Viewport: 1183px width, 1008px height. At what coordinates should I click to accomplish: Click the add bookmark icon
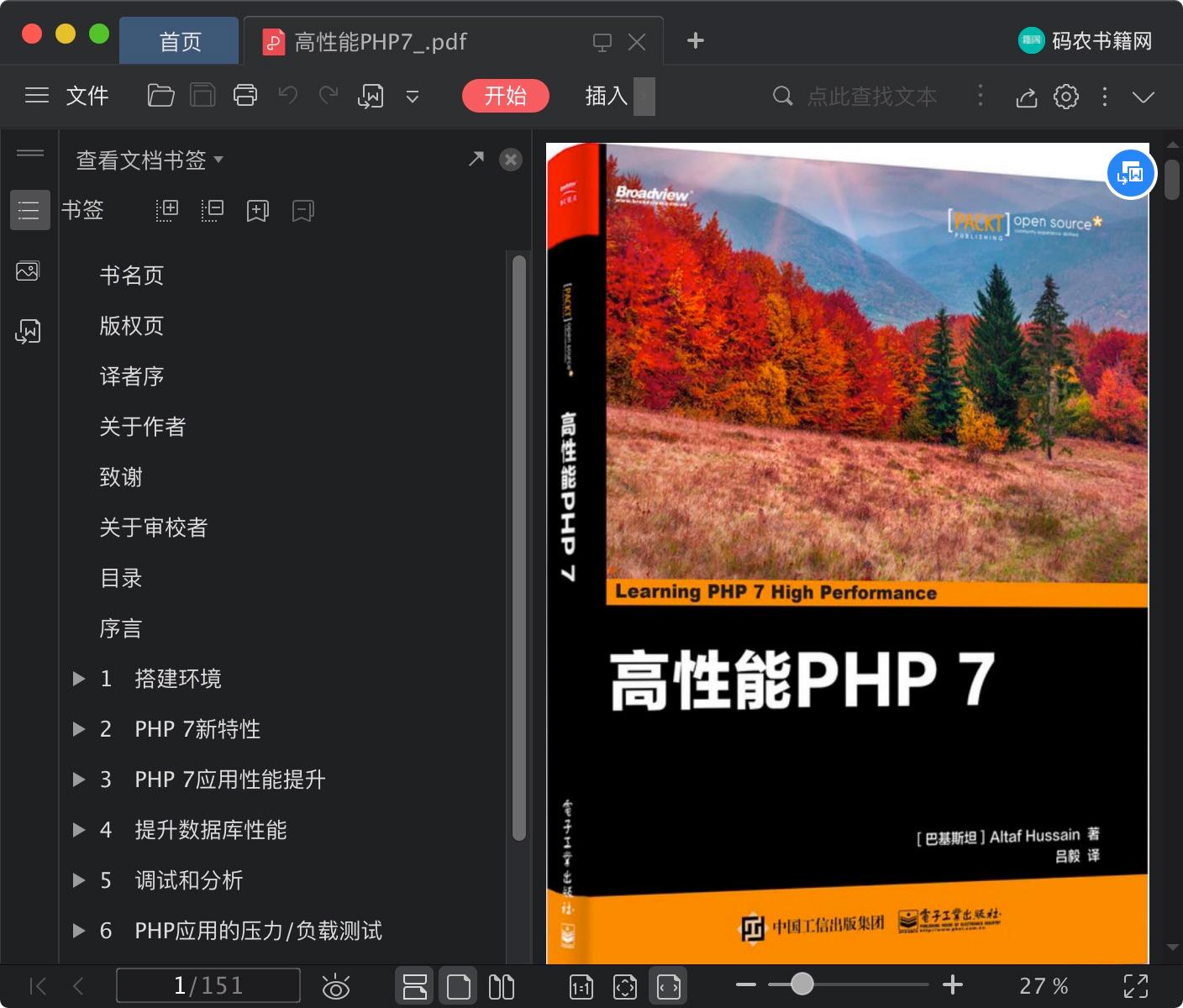pyautogui.click(x=257, y=211)
